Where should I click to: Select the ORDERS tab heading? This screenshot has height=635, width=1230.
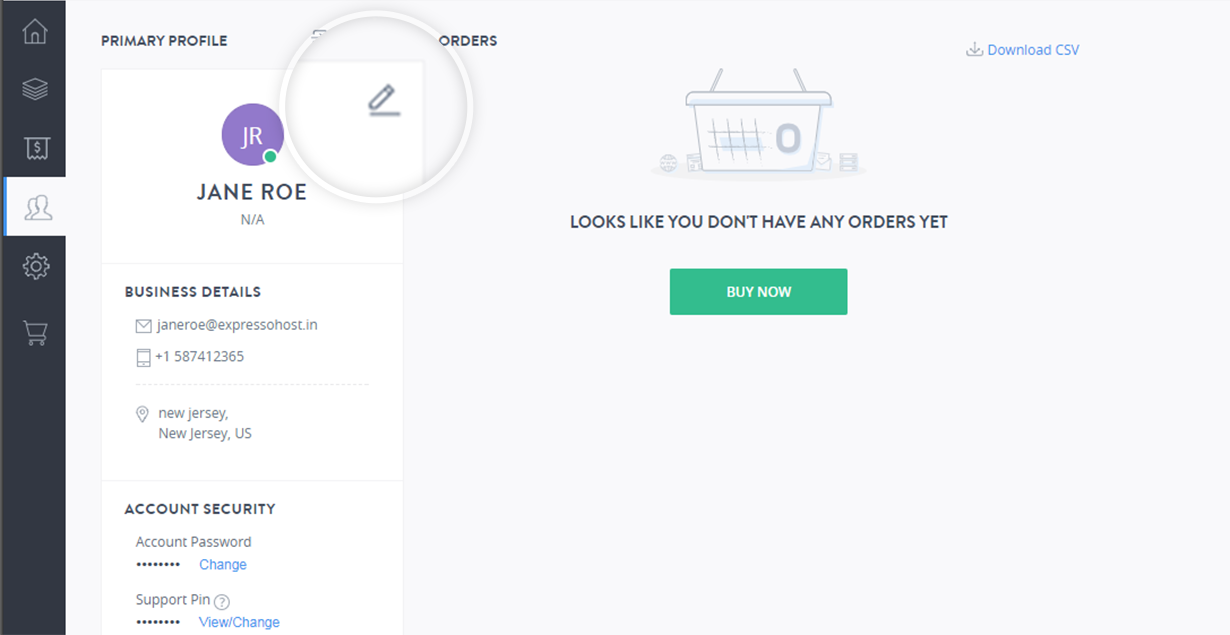tap(468, 41)
